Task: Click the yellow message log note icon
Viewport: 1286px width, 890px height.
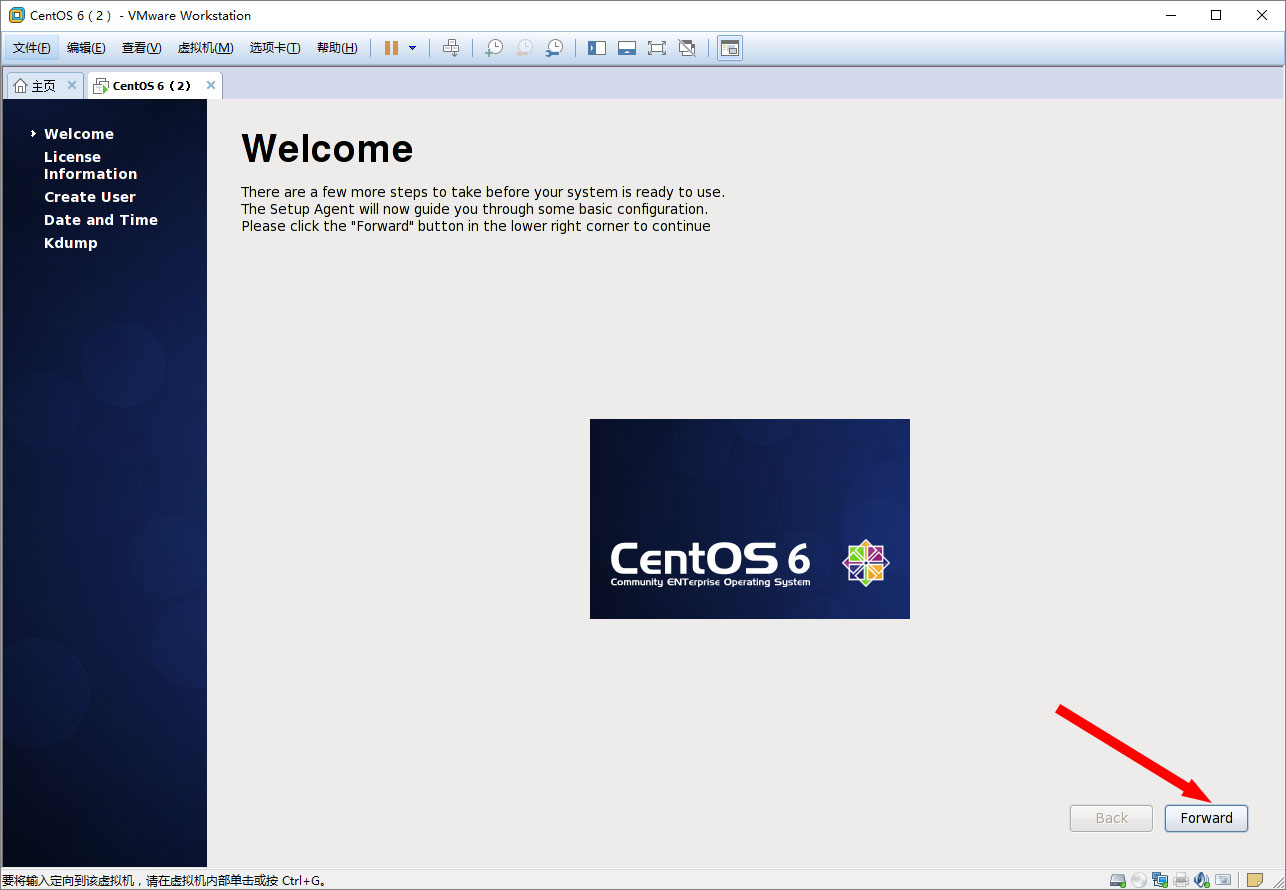Action: tap(1254, 881)
